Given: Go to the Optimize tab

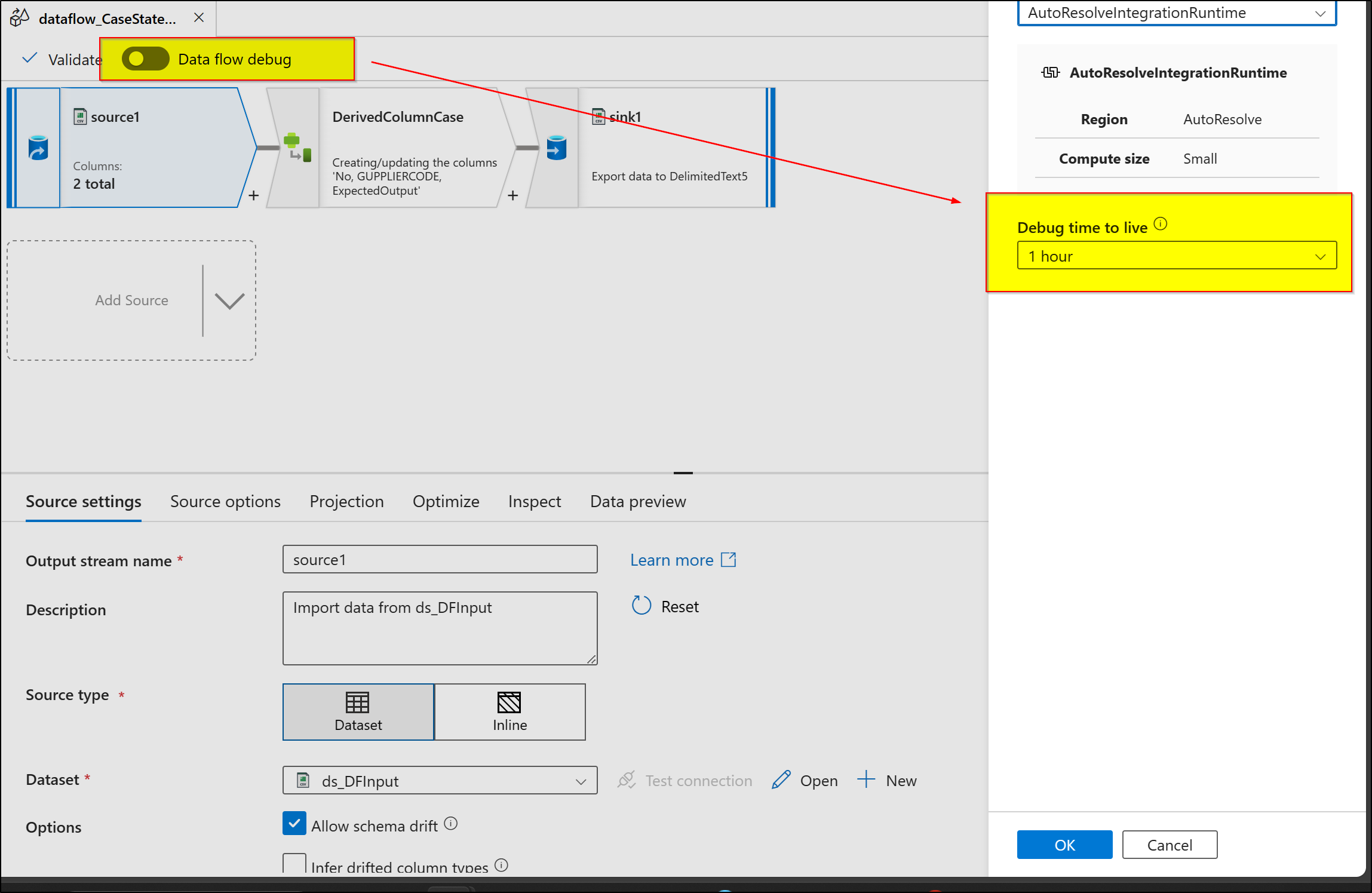Looking at the screenshot, I should point(446,501).
